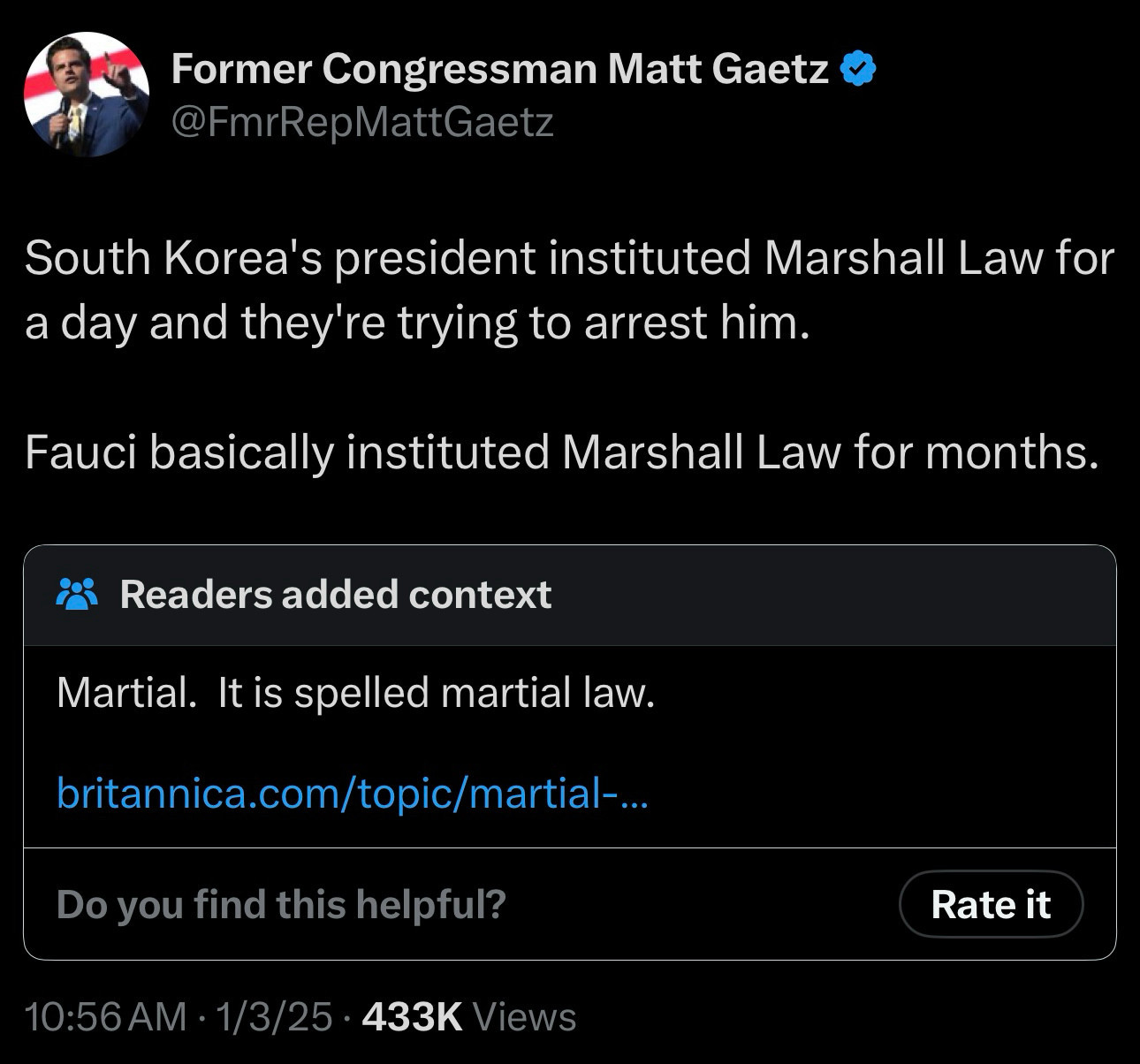Screen dimensions: 1140x1064
Task: Click the tweet sentence about South Korea's president
Action: tap(569, 291)
